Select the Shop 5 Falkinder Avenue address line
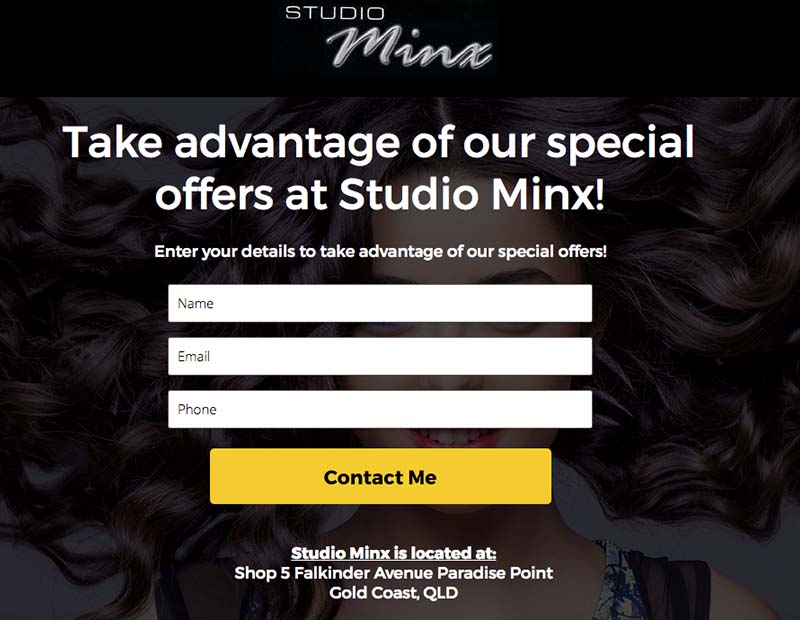Viewport: 800px width, 620px height. tap(393, 573)
